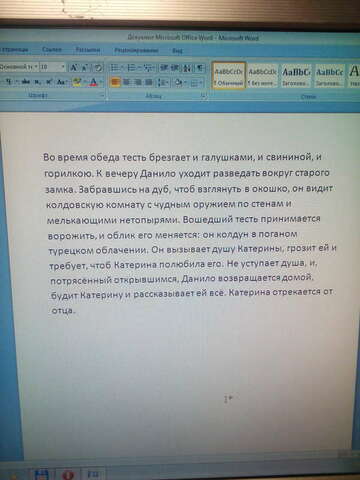Click the numbered list icon
This screenshot has width=360, height=480.
point(133,68)
